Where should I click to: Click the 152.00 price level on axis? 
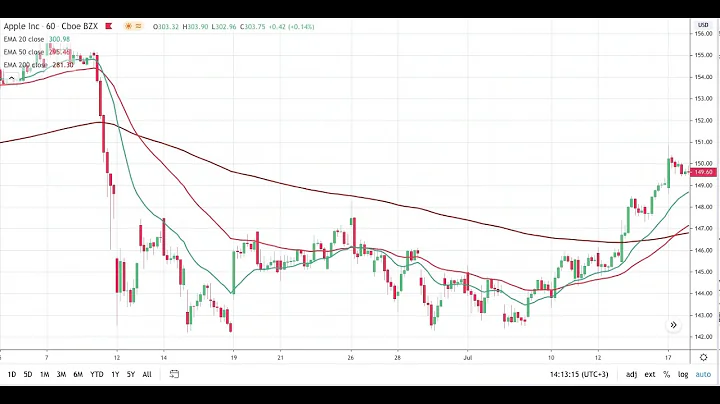coord(703,120)
